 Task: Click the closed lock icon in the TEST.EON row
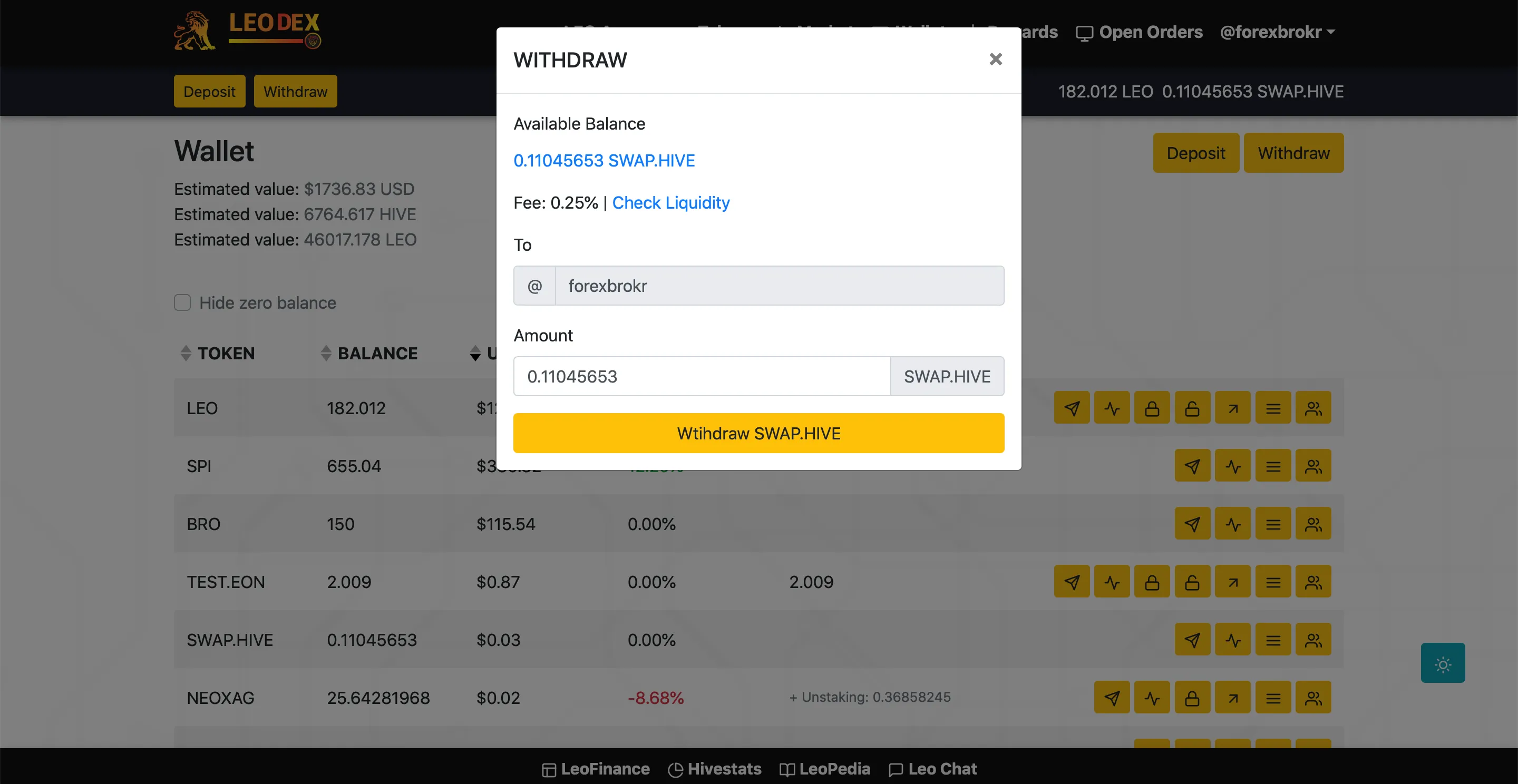[x=1152, y=582]
